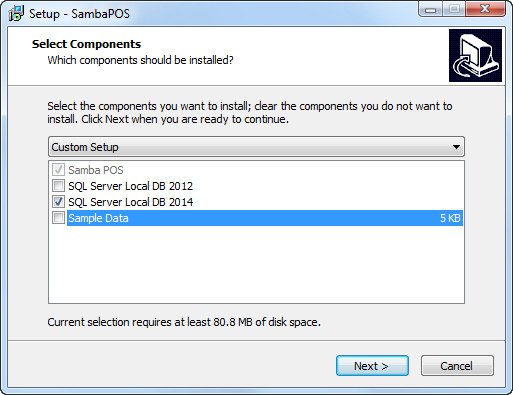Image resolution: width=513 pixels, height=395 pixels.
Task: Click the disabled Samba POS checkbox
Action: pyautogui.click(x=58, y=170)
